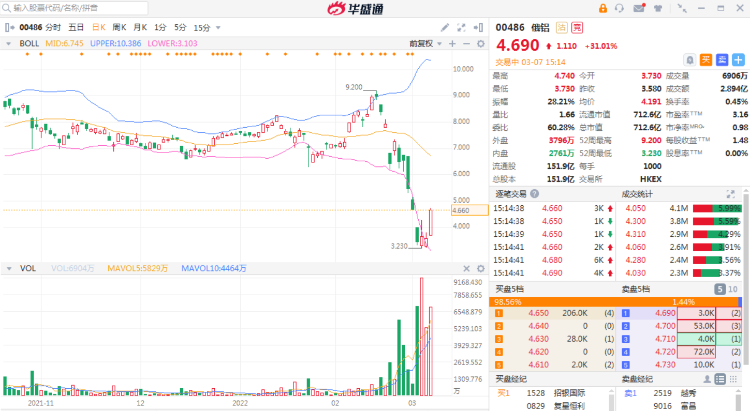Switch to the 1分 one-minute chart
The width and height of the screenshot is (750, 411).
click(x=160, y=28)
